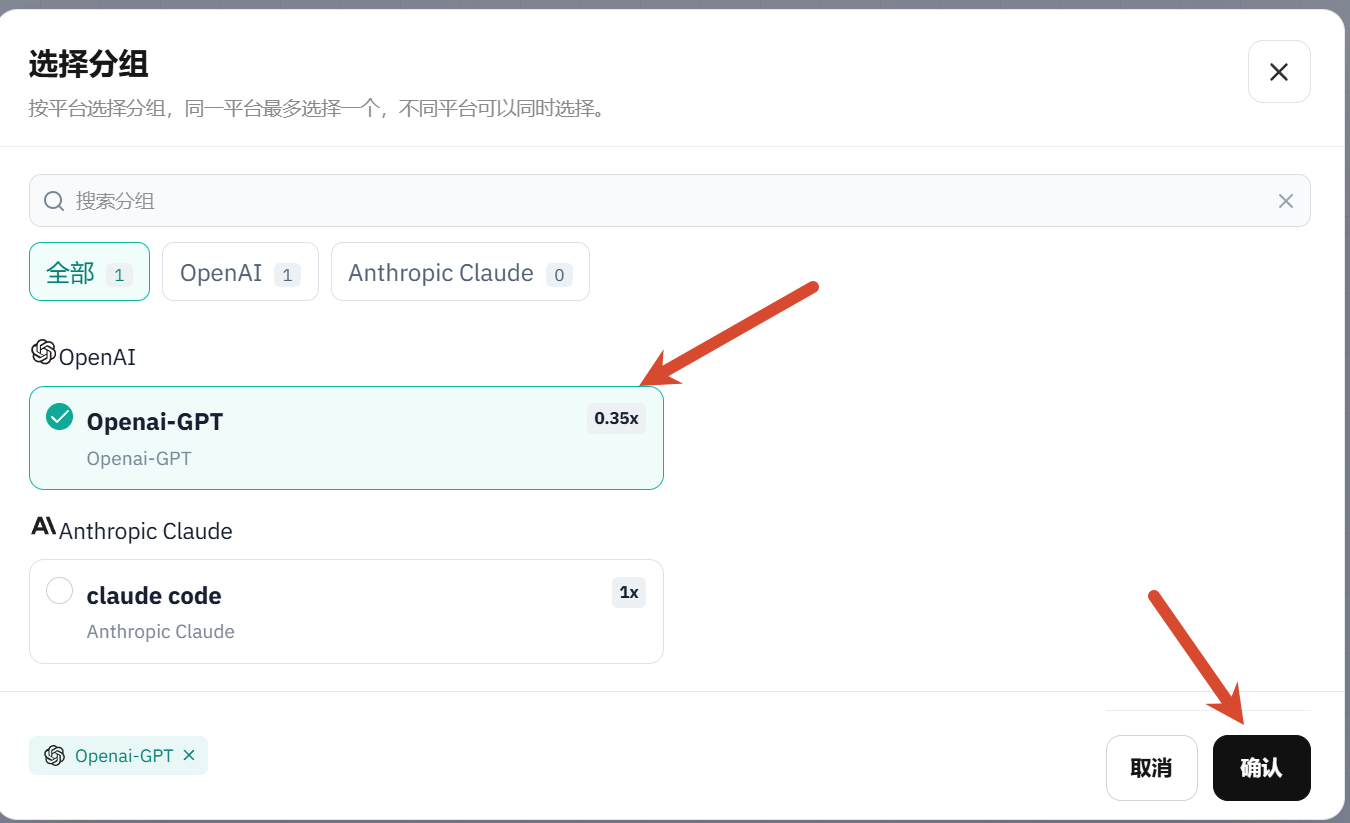The height and width of the screenshot is (823, 1350).
Task: Click the 0 count badge on Anthropic tab
Action: [x=559, y=274]
